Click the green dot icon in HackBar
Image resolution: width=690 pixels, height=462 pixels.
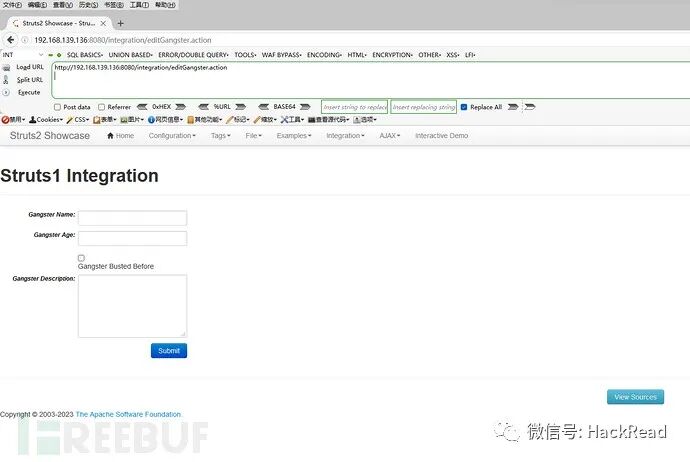(x=59, y=55)
